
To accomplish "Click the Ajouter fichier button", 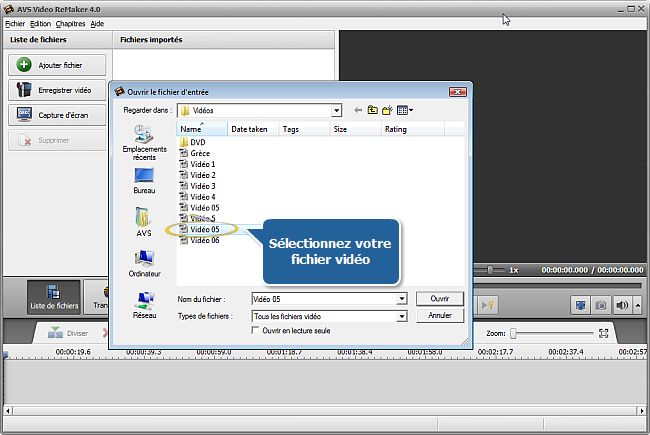I will [x=57, y=65].
